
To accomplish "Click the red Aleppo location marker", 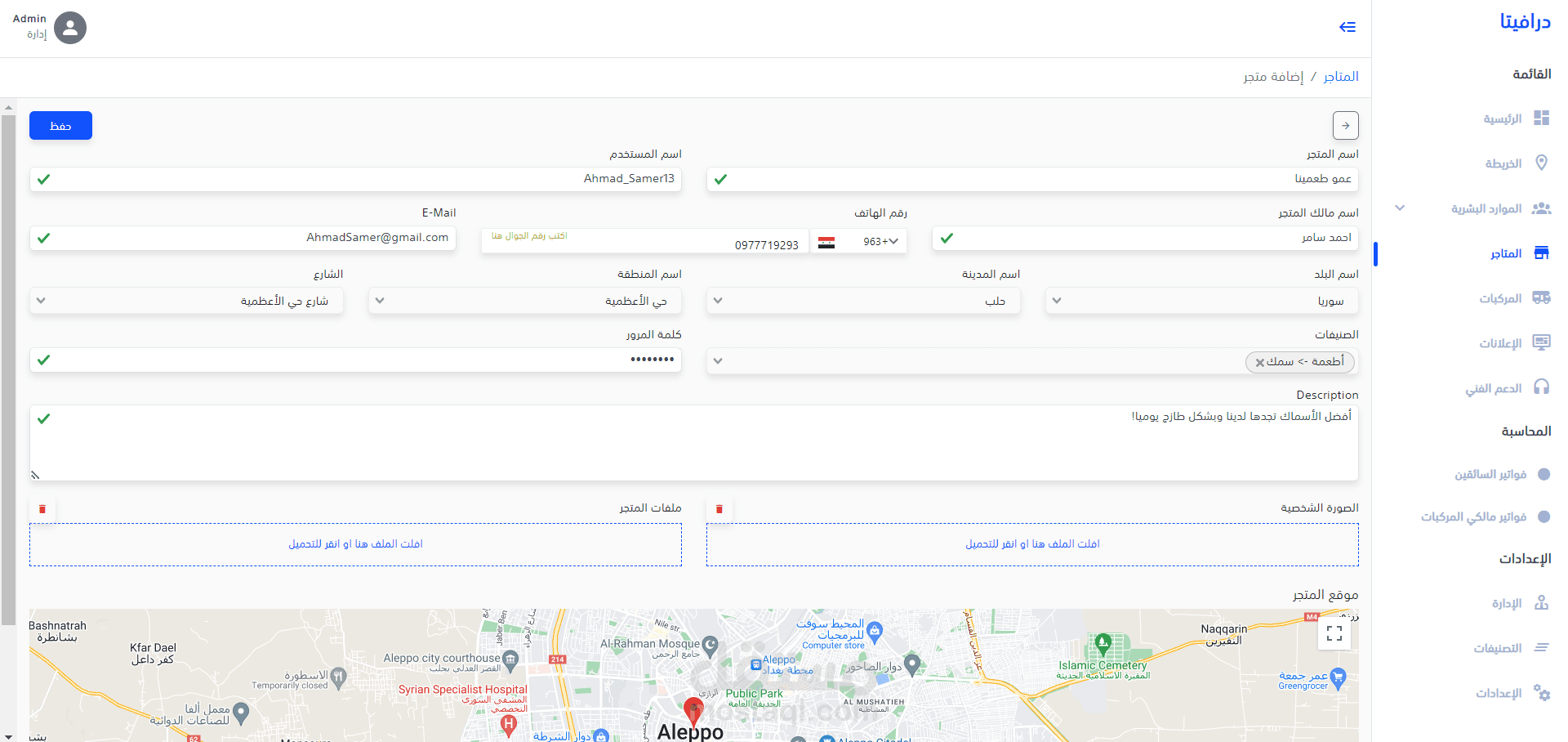I will click(x=693, y=711).
